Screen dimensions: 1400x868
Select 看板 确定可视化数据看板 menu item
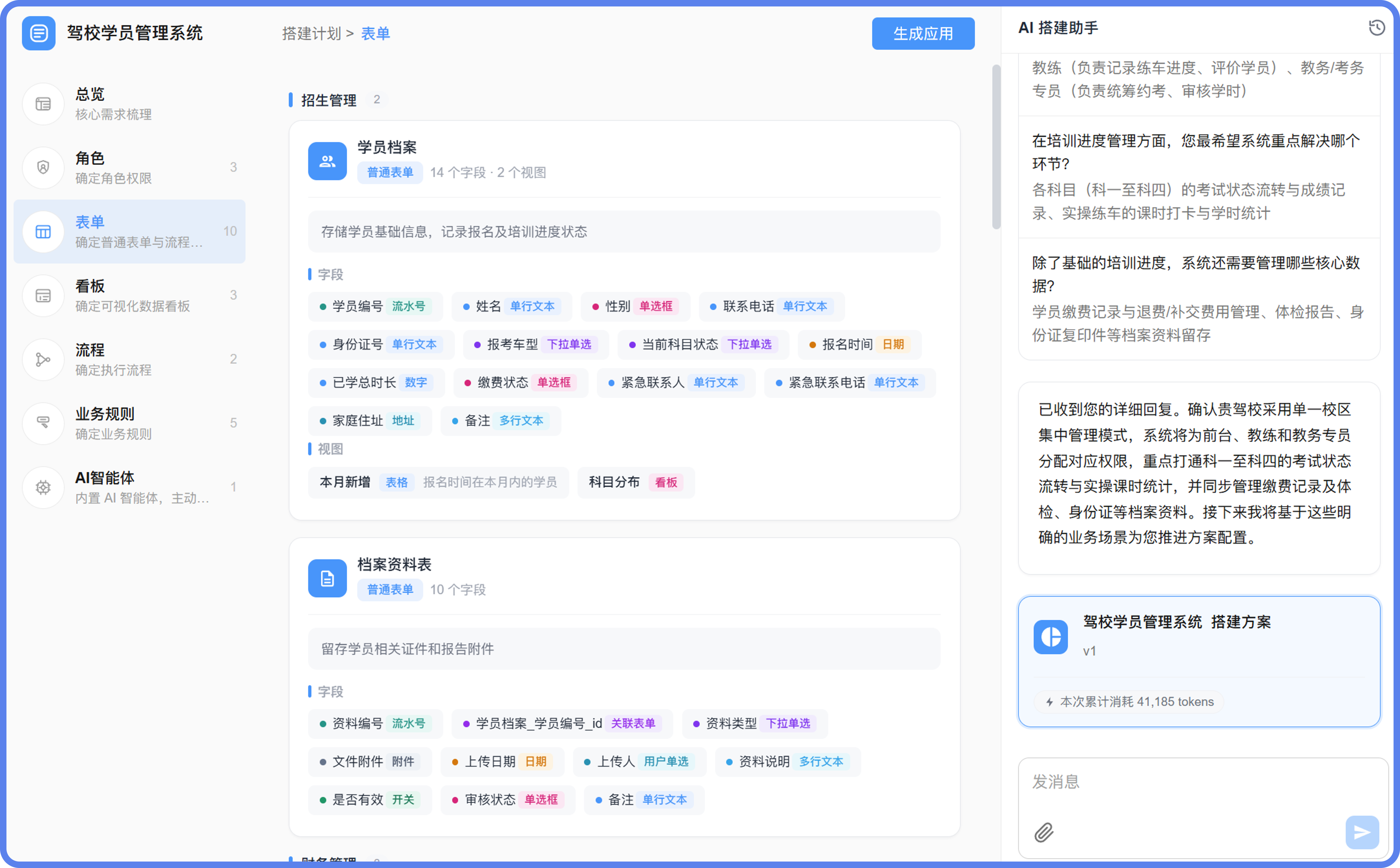click(129, 296)
